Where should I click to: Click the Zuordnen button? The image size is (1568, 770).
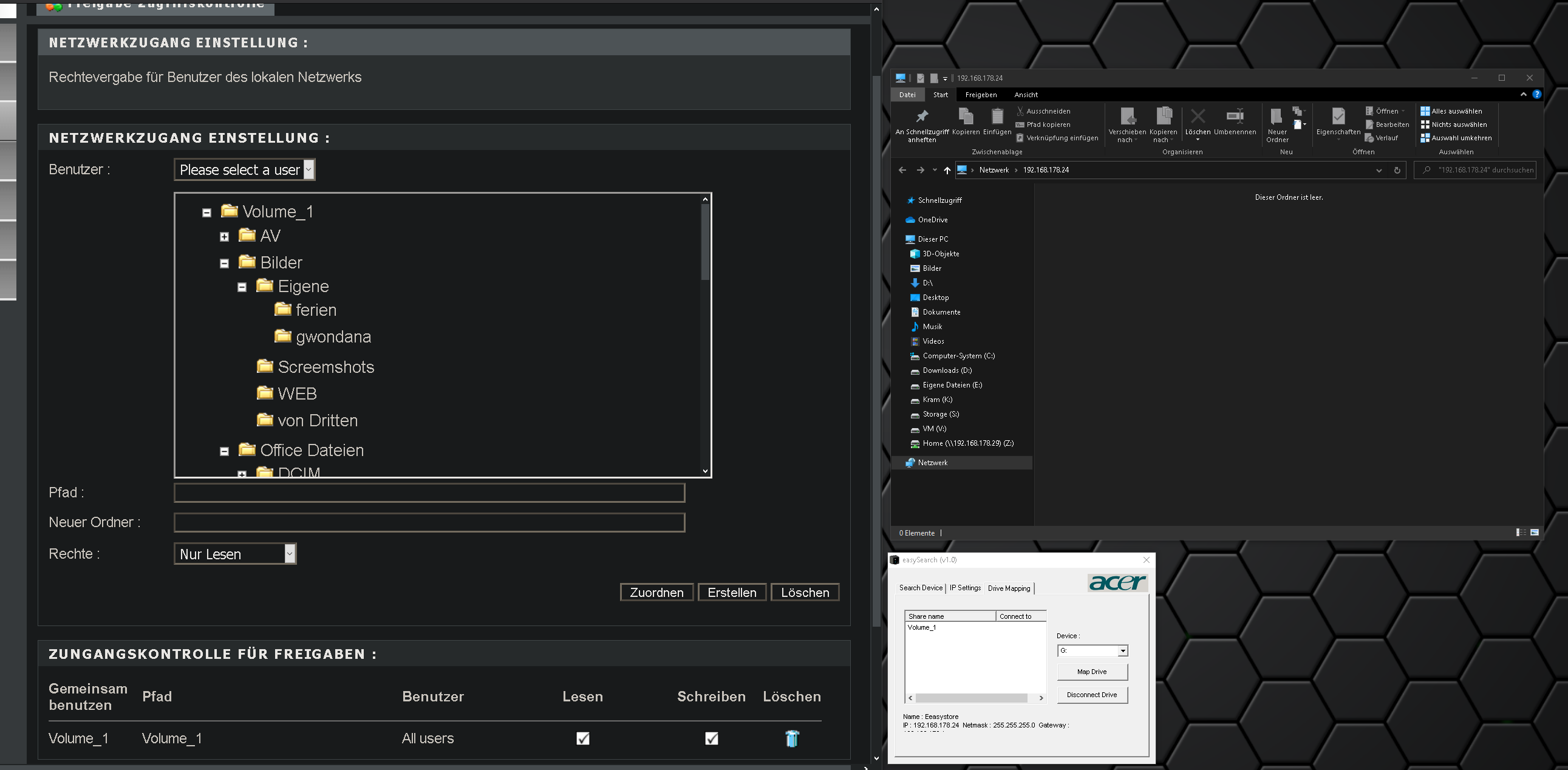click(x=656, y=592)
